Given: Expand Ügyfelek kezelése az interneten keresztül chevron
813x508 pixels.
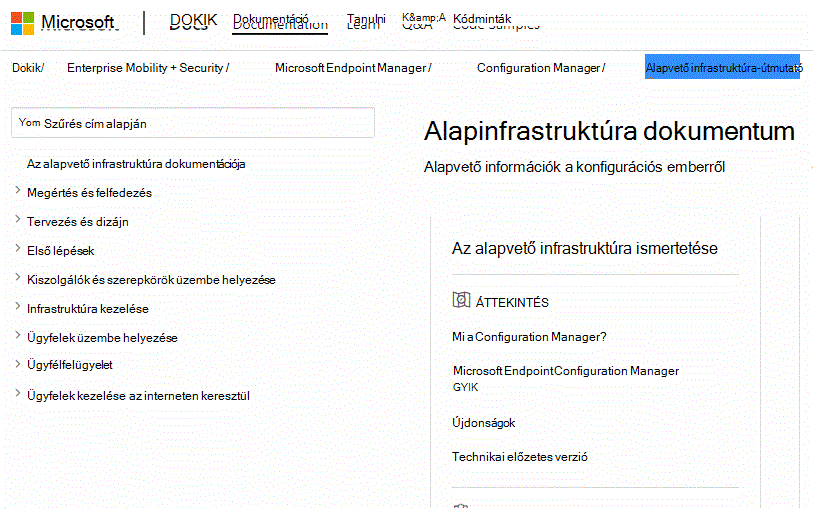Looking at the screenshot, I should pyautogui.click(x=18, y=393).
